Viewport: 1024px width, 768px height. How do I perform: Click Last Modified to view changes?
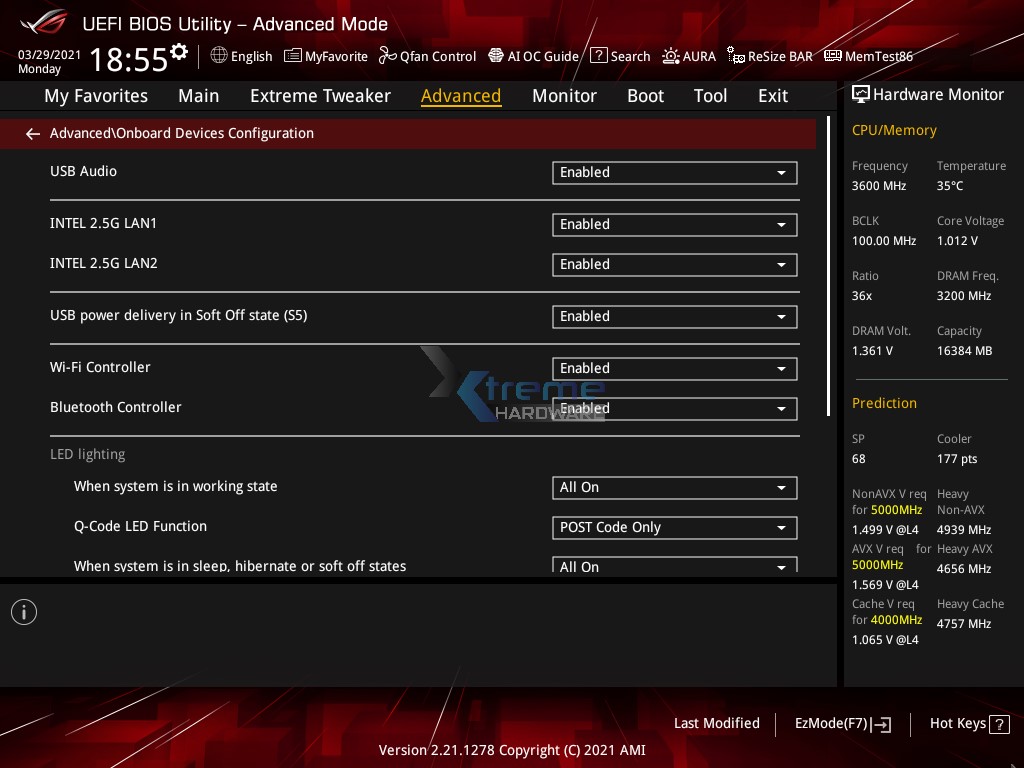716,723
